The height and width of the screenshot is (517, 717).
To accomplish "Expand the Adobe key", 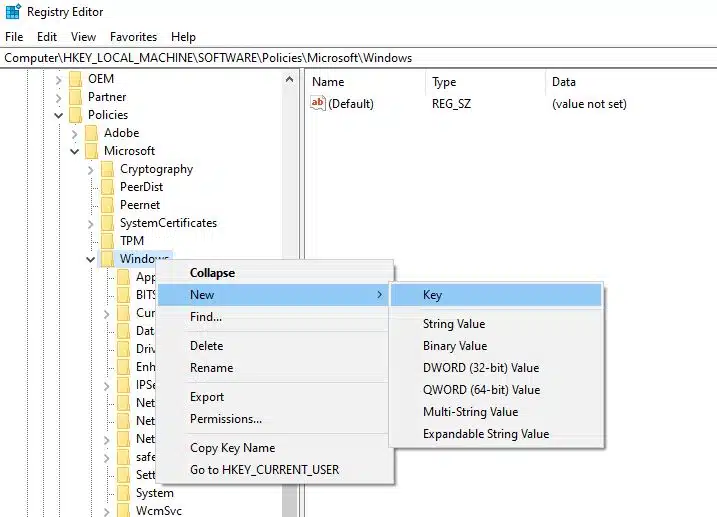I will point(75,133).
